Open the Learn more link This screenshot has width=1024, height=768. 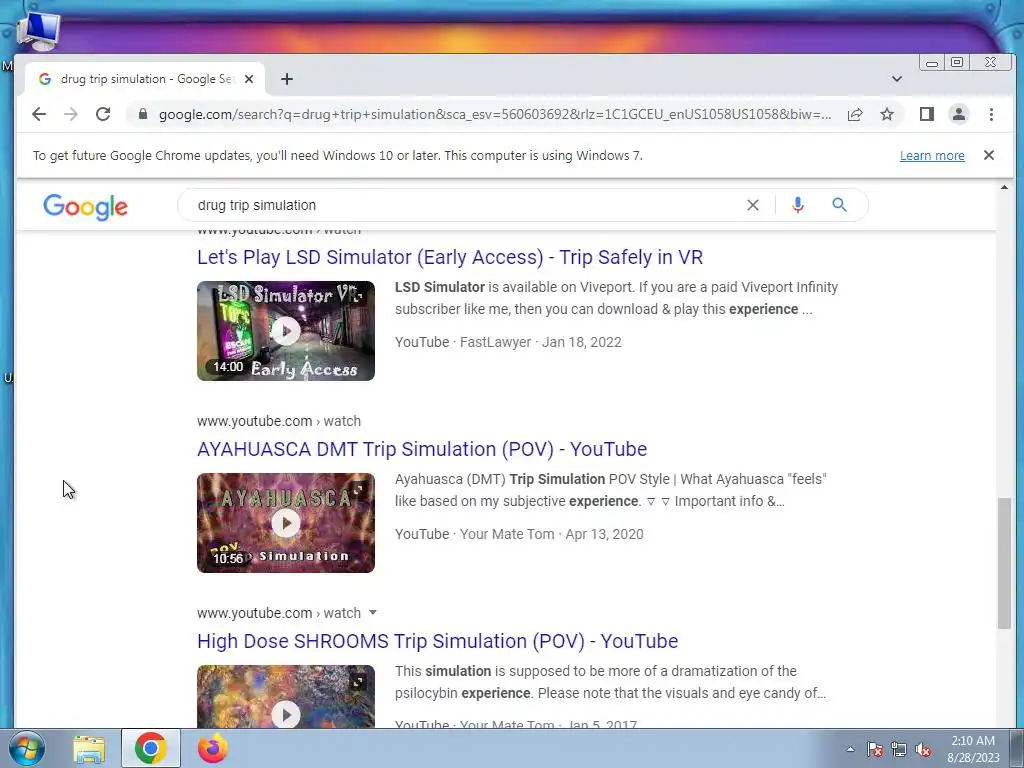(932, 155)
